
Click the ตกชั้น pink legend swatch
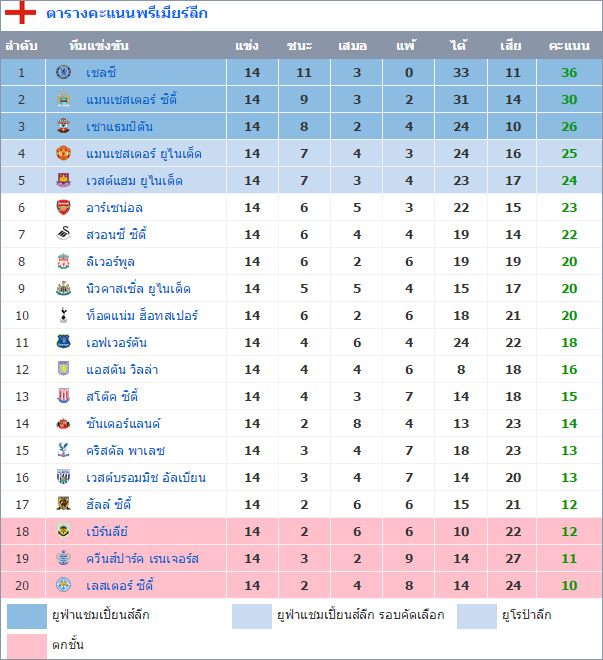(27, 645)
